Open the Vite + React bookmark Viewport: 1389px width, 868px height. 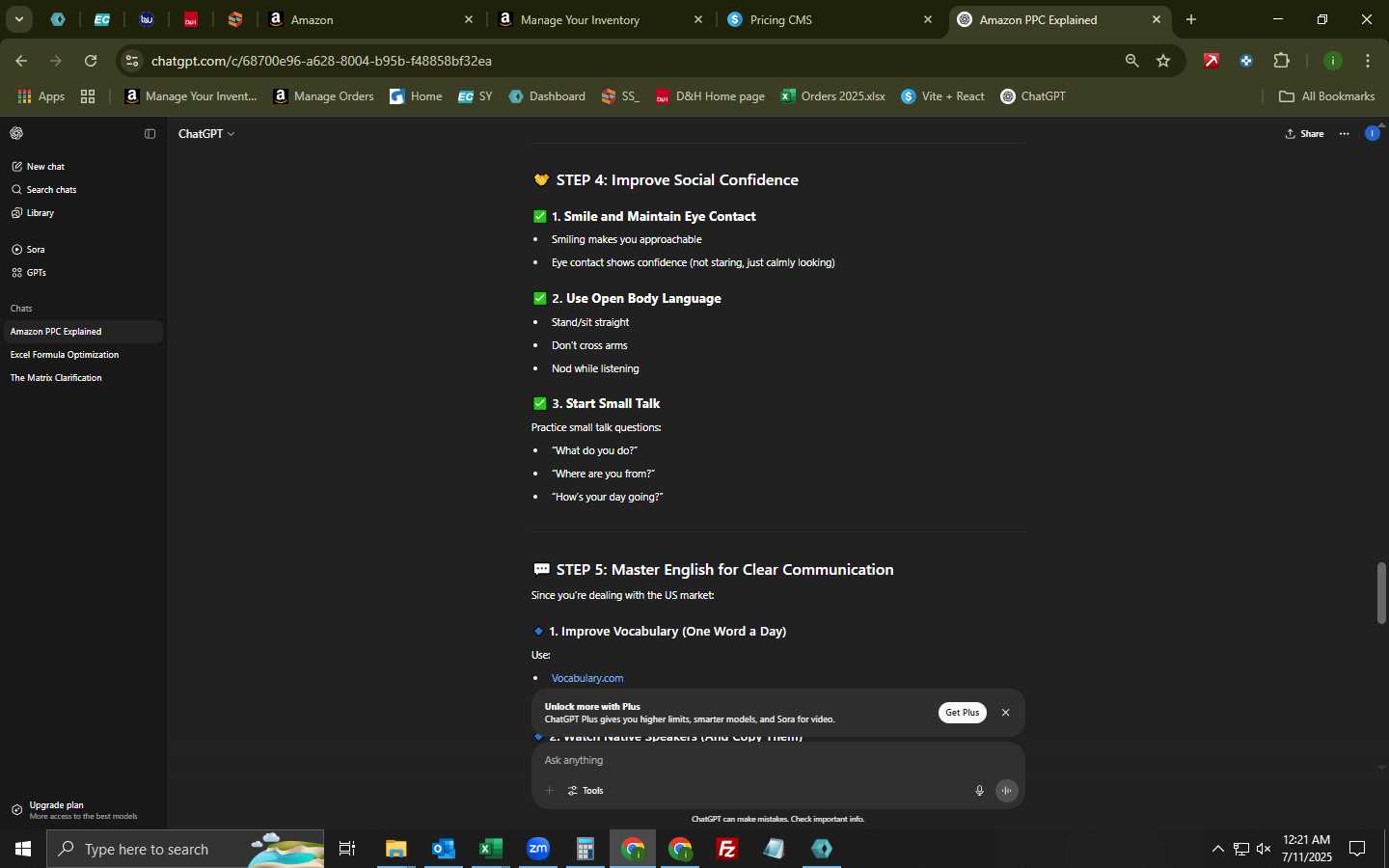pos(943,96)
